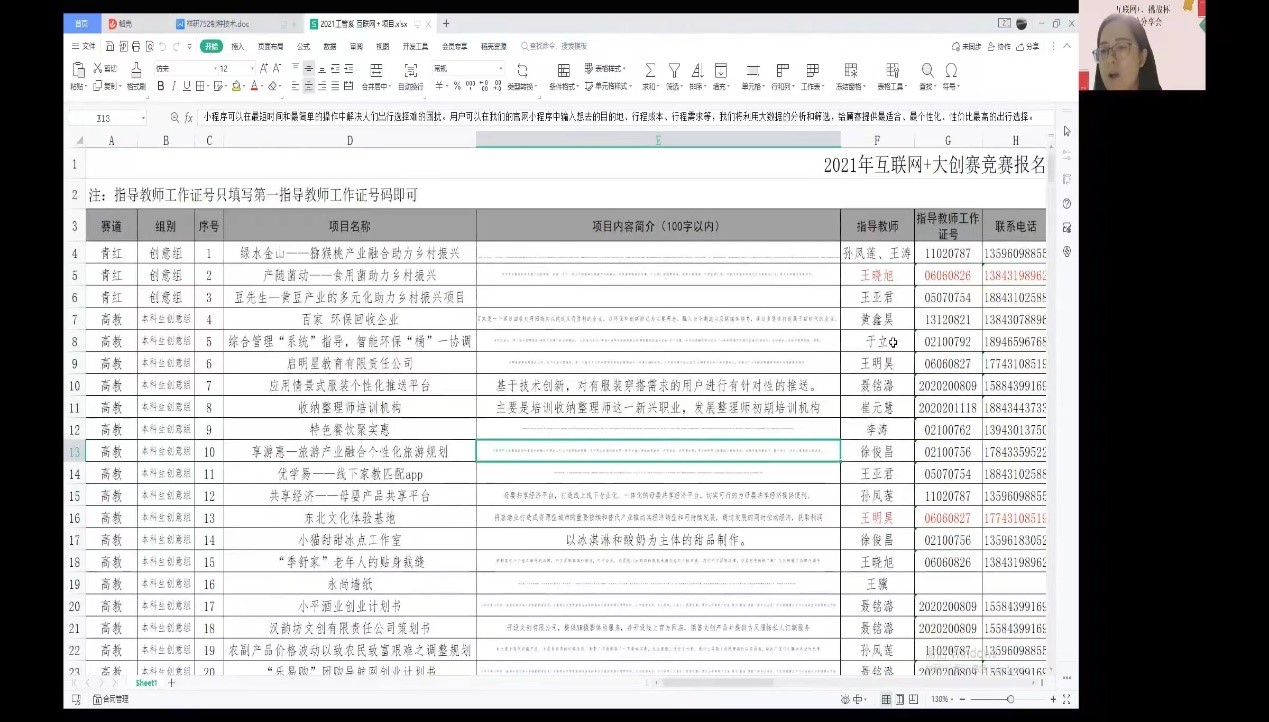Image resolution: width=1269 pixels, height=722 pixels.
Task: Click the Format Painter (格式刷) icon
Action: (x=135, y=70)
